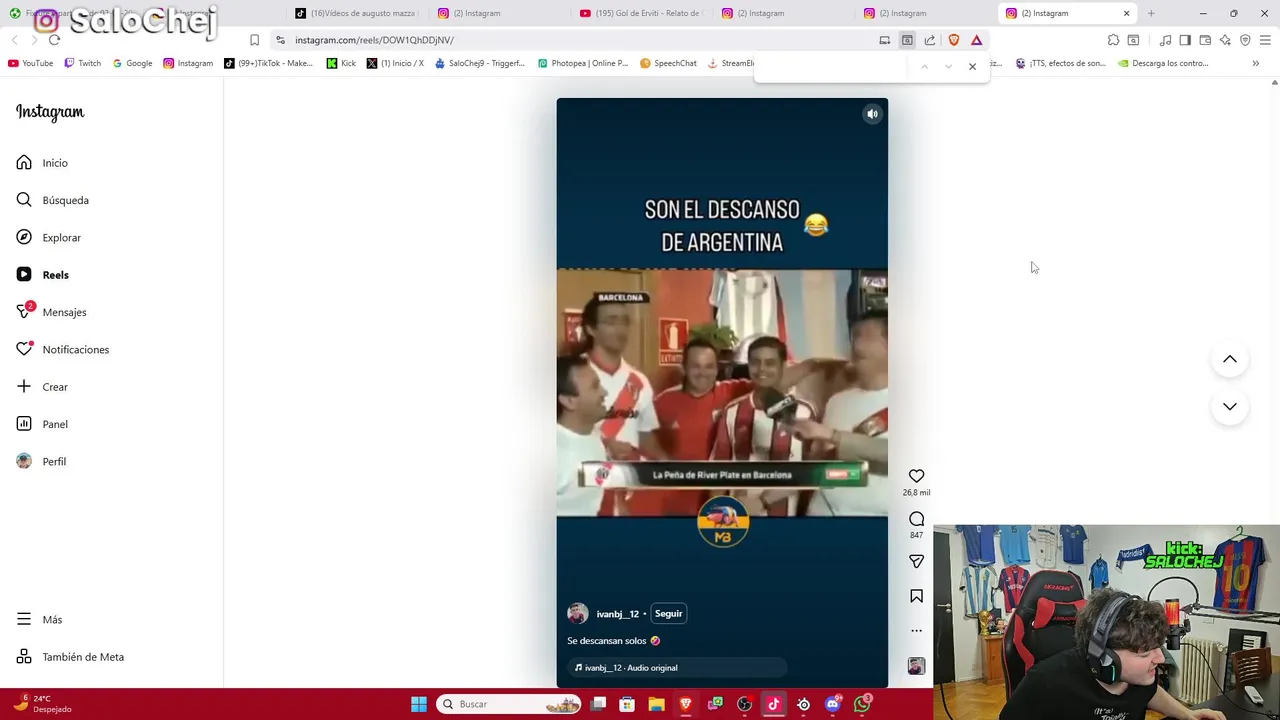Open Leo AI sparkle icon in toolbar
This screenshot has width=1280, height=720.
click(1225, 40)
